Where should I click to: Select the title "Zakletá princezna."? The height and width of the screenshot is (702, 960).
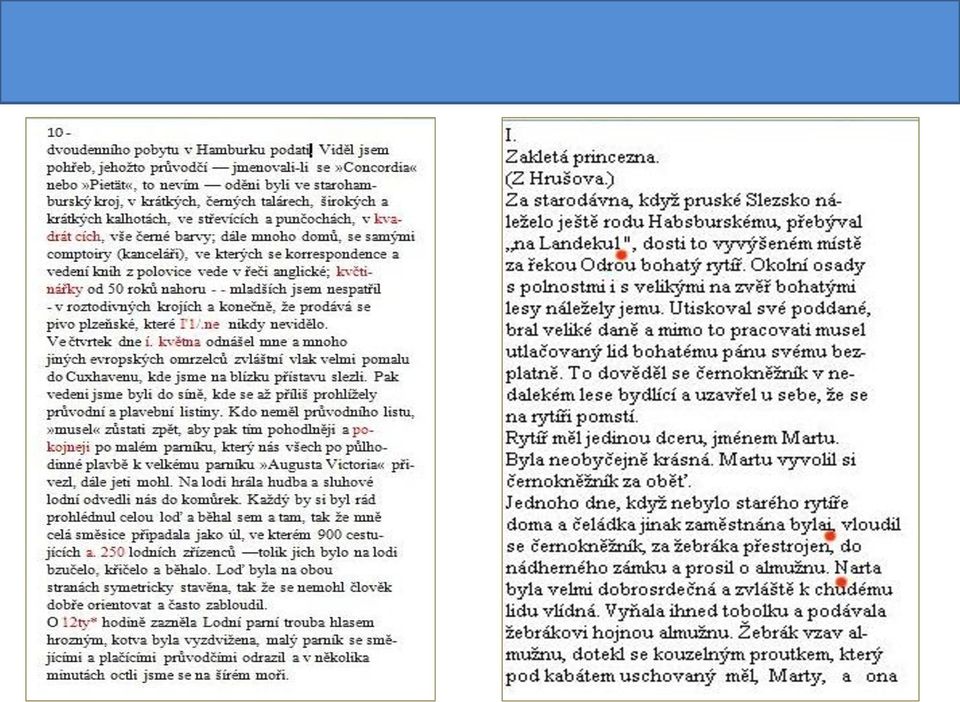582,157
